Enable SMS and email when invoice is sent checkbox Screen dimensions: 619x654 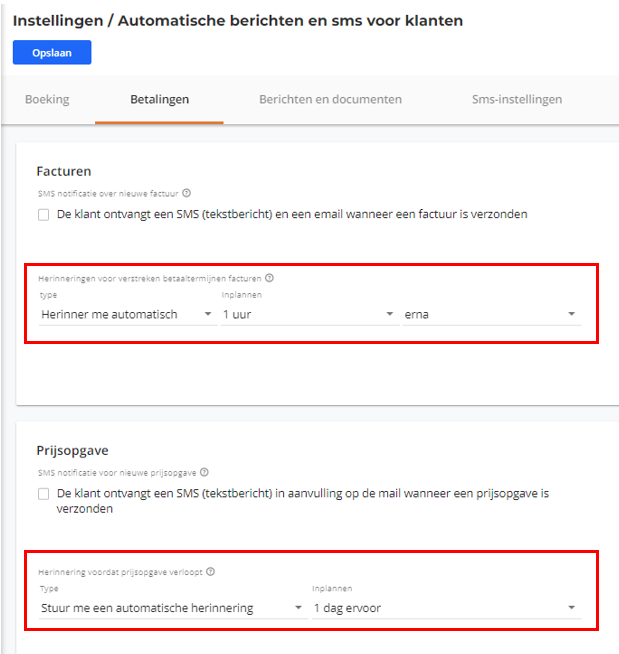[43, 215]
